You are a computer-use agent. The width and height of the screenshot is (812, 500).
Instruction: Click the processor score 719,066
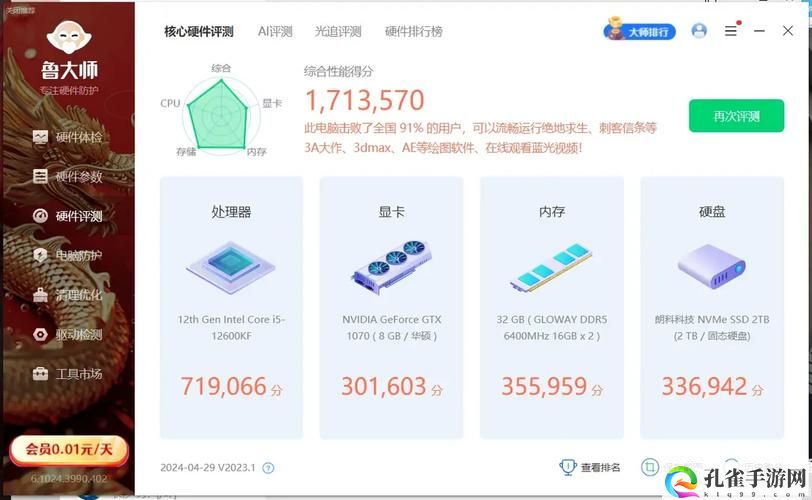(224, 386)
